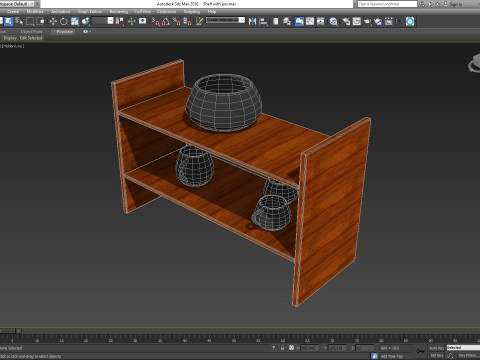Viewport: 480px width, 360px height.
Task: Select the Select and Rotate tool
Action: [64, 21]
